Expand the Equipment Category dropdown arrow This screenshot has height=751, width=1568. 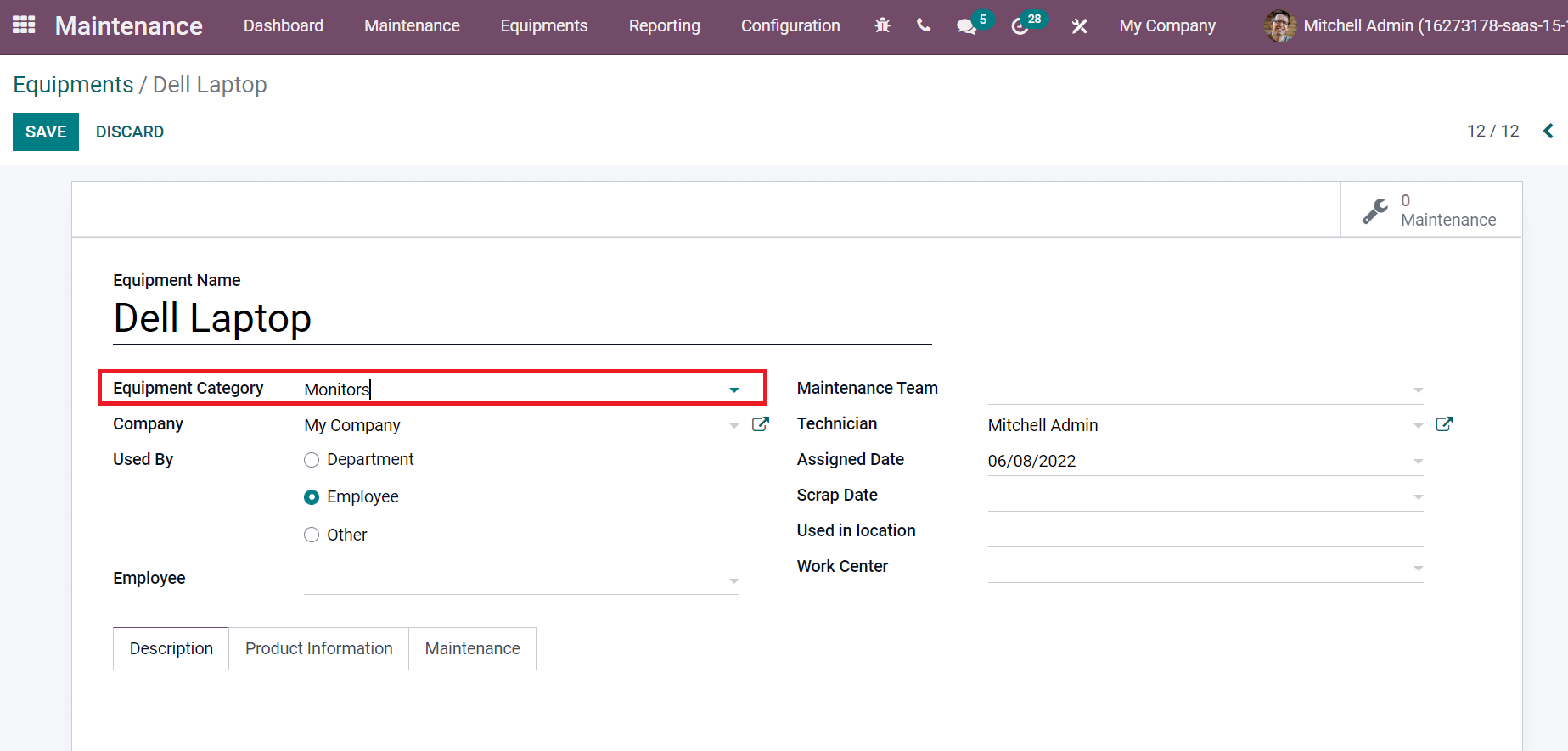click(x=734, y=390)
